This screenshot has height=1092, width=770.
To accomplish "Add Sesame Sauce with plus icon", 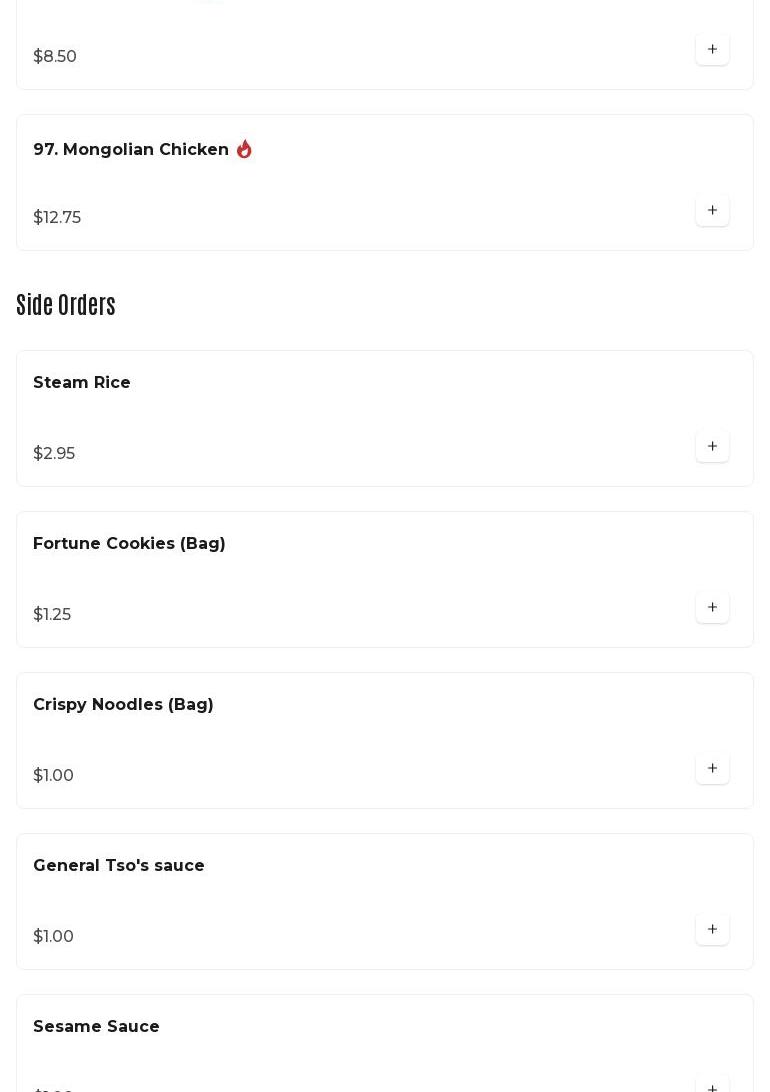I will (712, 1085).
